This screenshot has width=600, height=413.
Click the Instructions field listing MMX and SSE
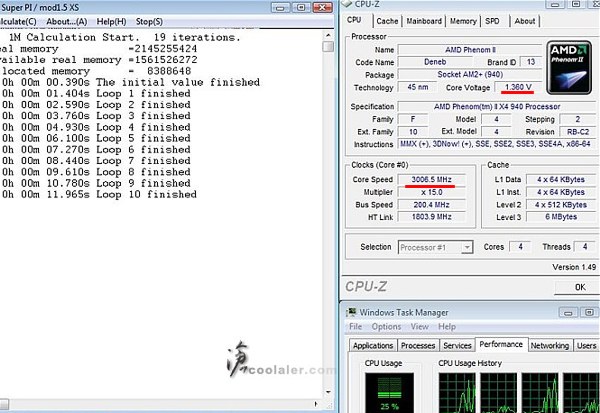(497, 144)
